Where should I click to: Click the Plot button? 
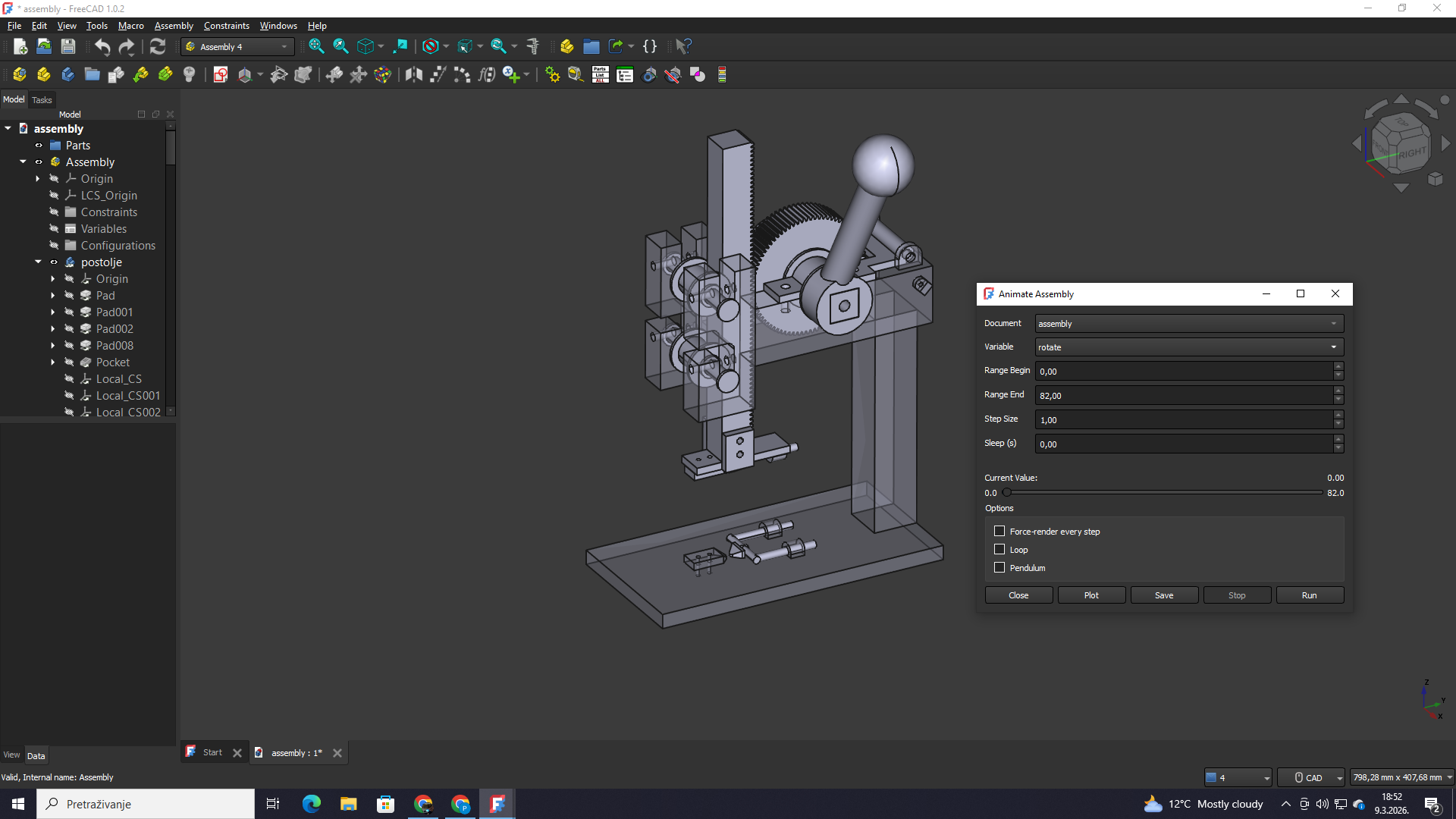1090,595
